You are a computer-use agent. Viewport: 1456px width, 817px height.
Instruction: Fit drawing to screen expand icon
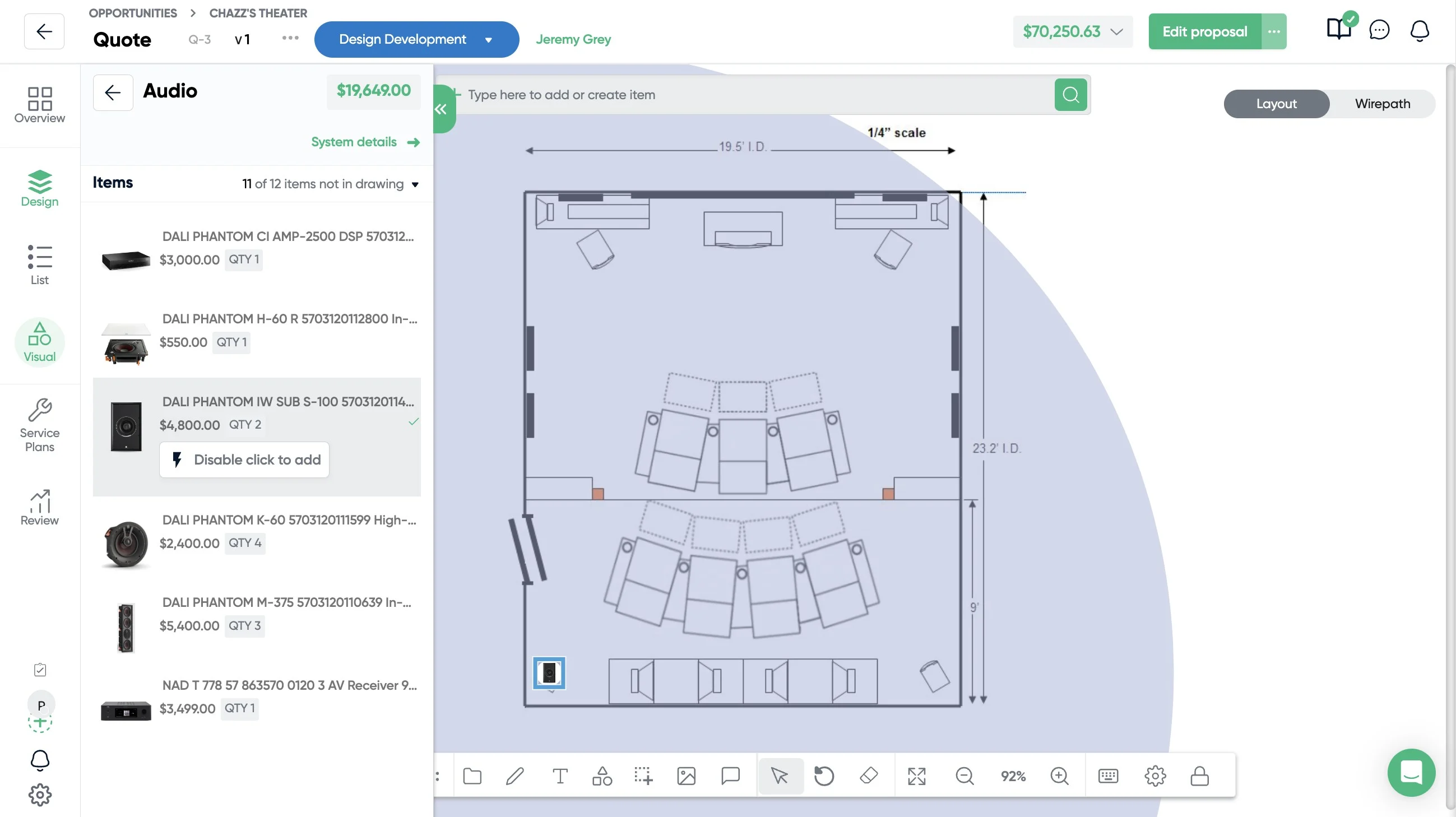(x=917, y=776)
